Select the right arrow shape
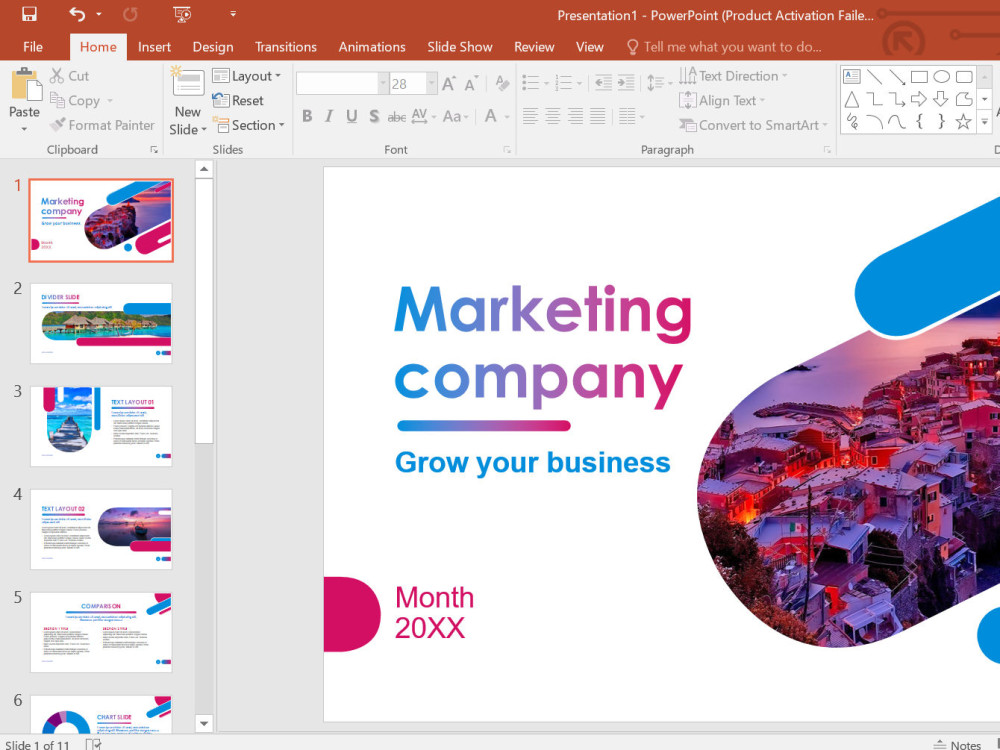This screenshot has height=750, width=1000. [x=918, y=99]
